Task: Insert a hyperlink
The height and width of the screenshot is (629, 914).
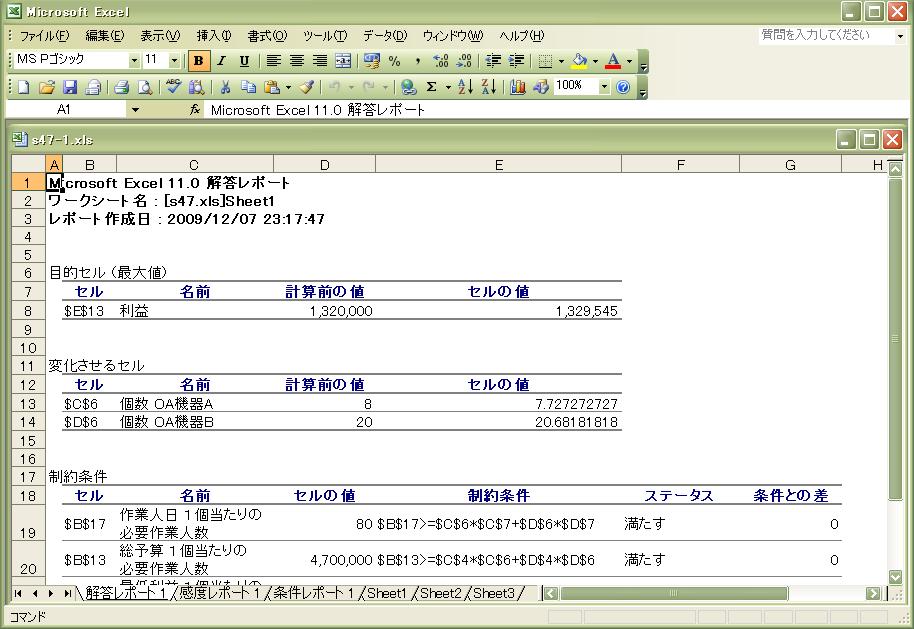Action: click(x=409, y=87)
